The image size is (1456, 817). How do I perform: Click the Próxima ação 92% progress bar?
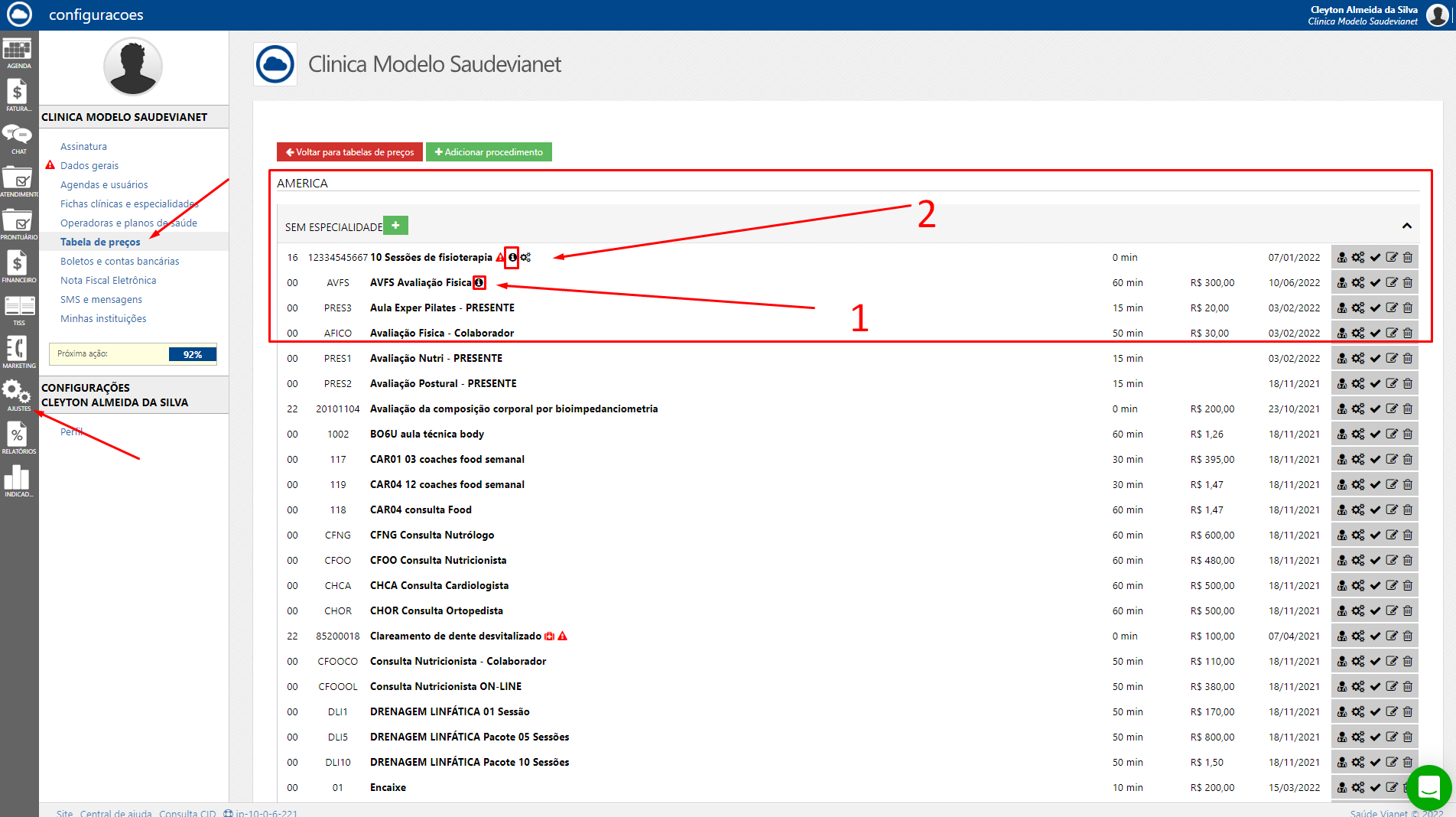[133, 354]
